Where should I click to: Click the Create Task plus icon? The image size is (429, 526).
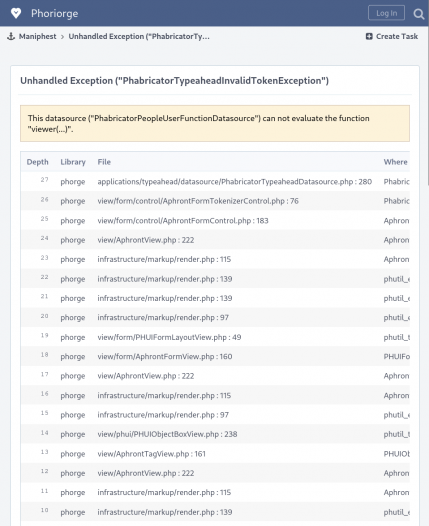tap(369, 36)
